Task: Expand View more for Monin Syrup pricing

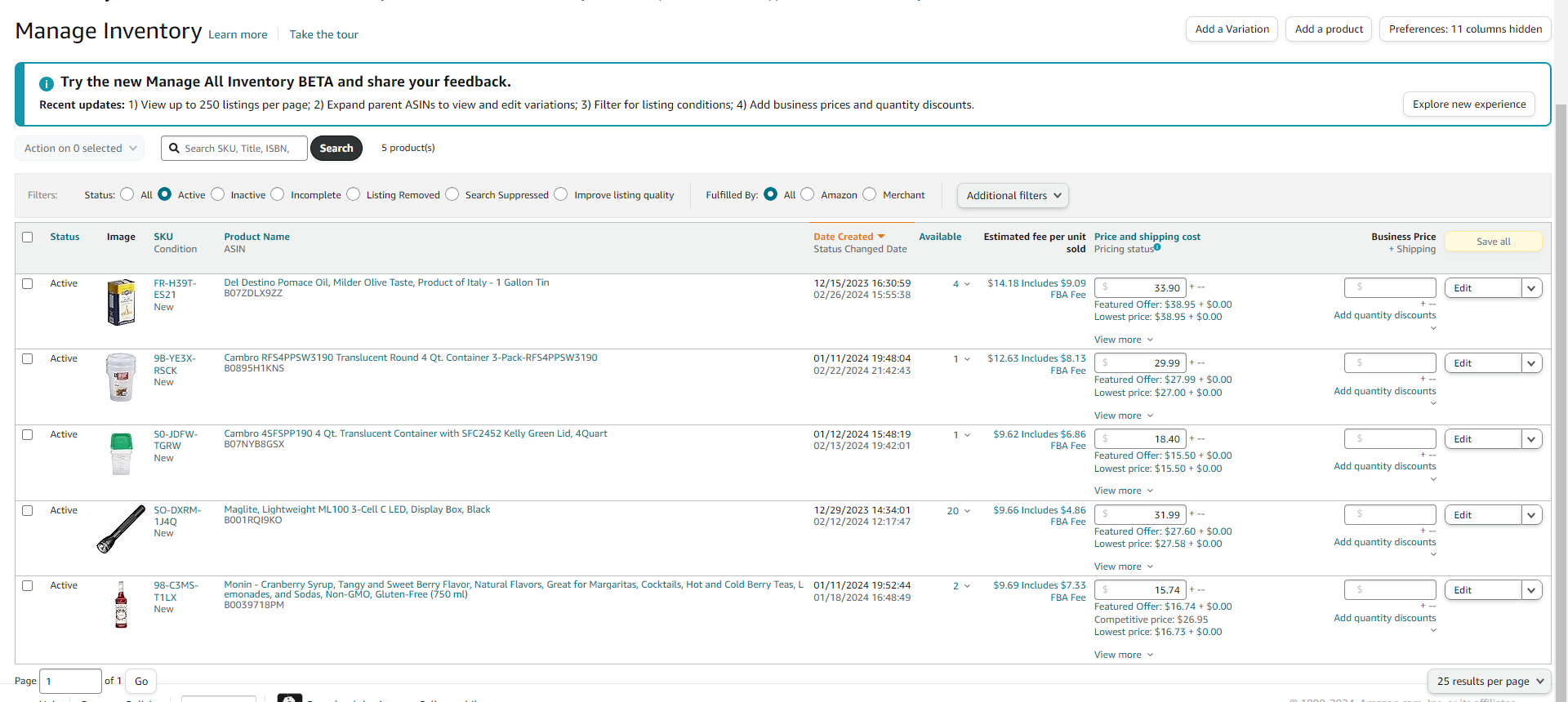Action: (x=1124, y=655)
